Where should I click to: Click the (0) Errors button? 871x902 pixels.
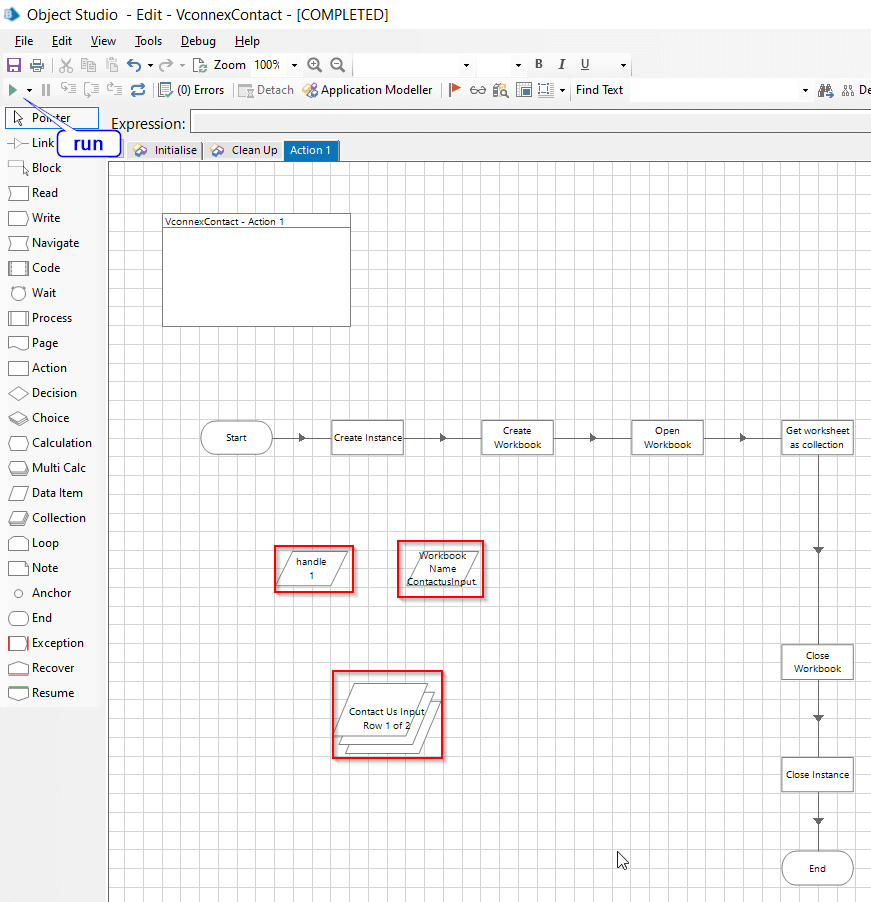coord(192,90)
